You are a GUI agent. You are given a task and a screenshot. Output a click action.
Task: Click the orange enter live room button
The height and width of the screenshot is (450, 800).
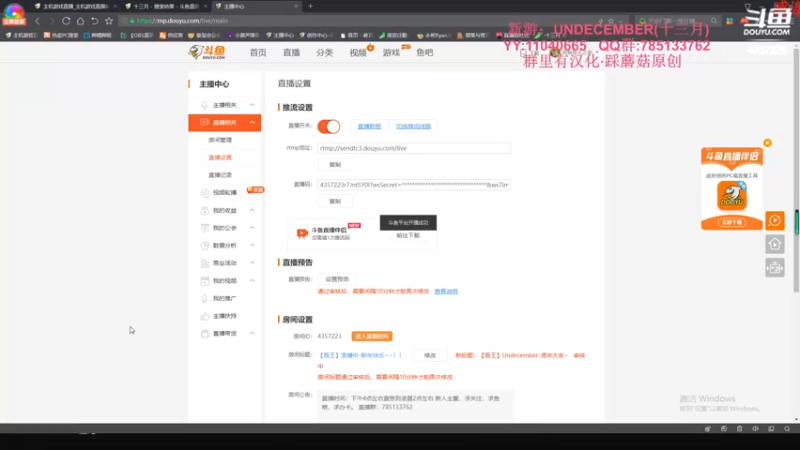[x=372, y=336]
